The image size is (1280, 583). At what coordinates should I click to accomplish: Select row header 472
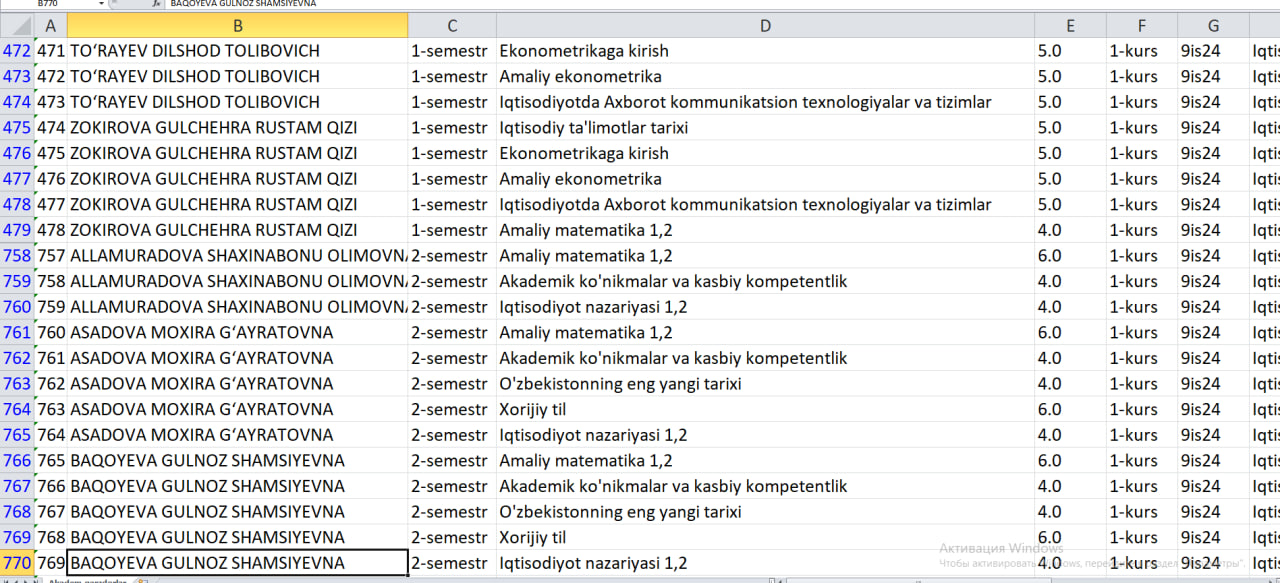(x=16, y=51)
